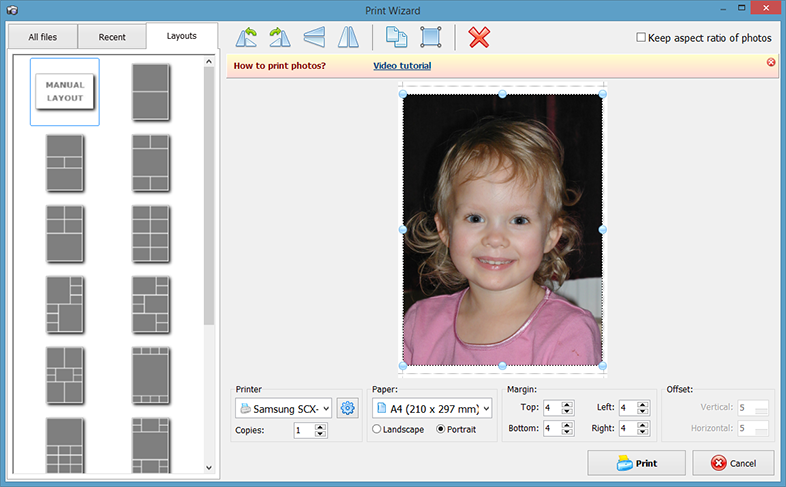Minimize the Print Wizard window
This screenshot has height=487, width=786.
tap(723, 9)
